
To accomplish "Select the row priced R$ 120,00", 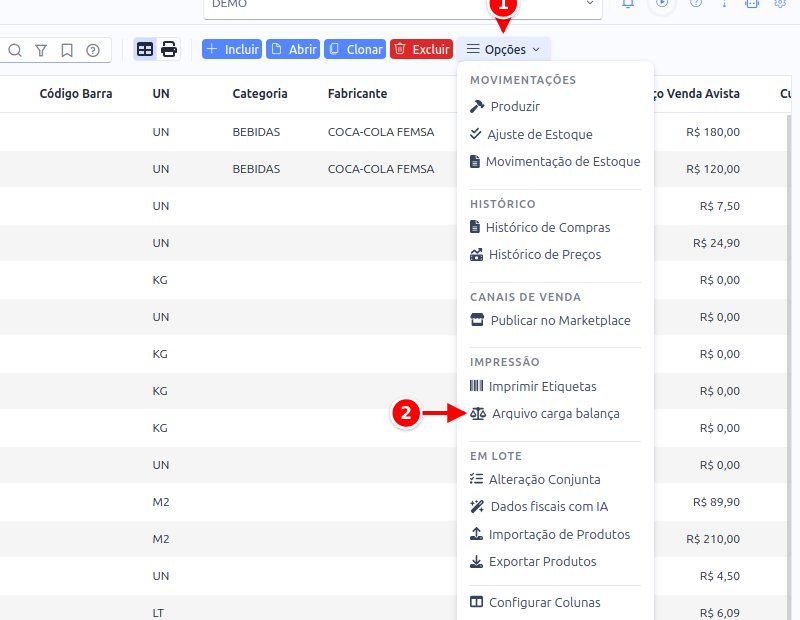I will [x=713, y=169].
